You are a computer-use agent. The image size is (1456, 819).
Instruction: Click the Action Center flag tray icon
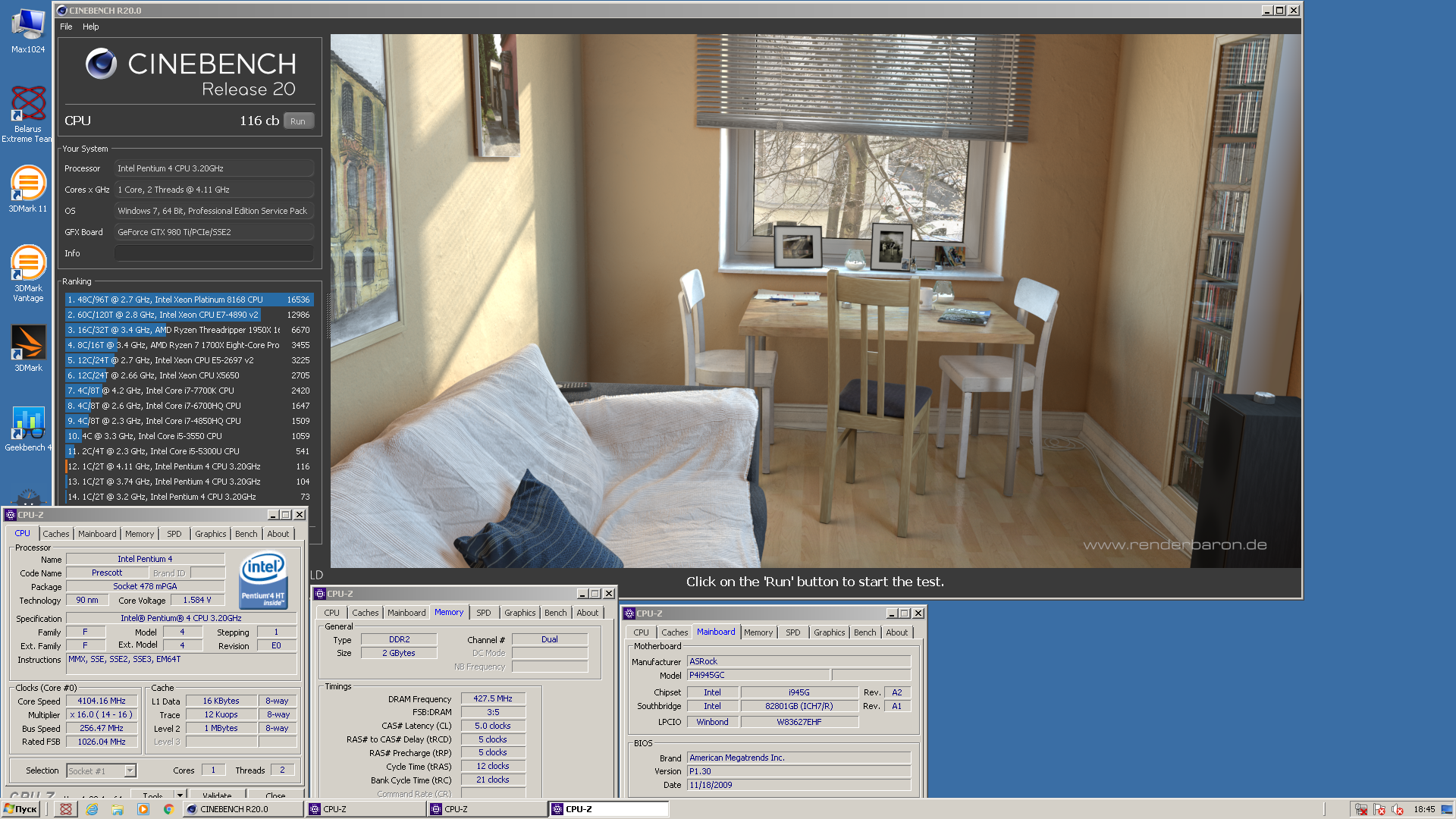(x=1379, y=809)
